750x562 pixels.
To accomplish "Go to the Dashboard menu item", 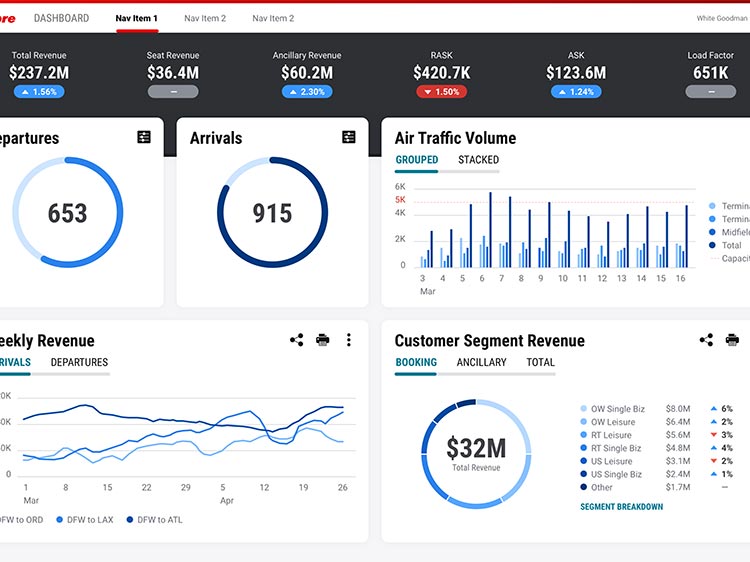I will pos(61,18).
